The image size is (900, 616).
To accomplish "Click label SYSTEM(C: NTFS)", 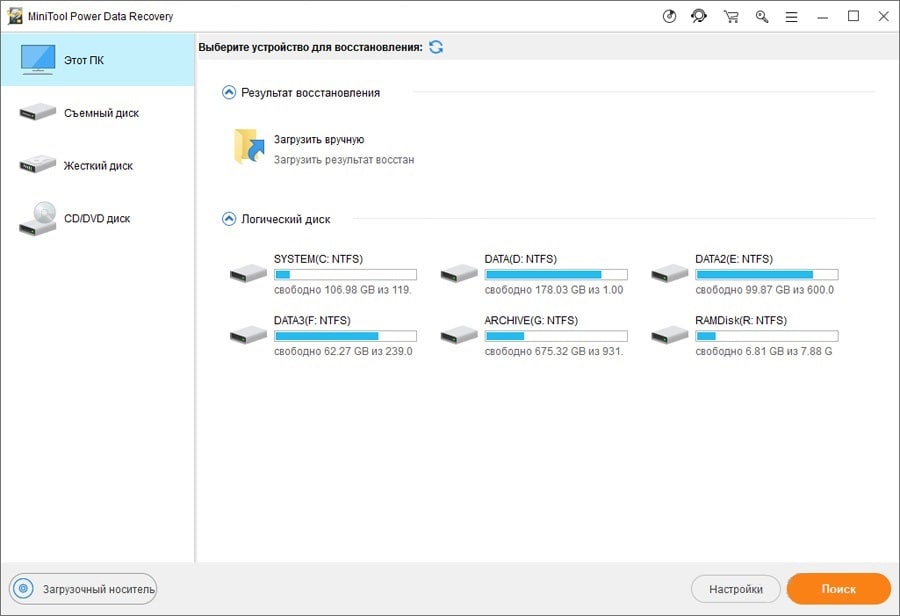I will [319, 259].
